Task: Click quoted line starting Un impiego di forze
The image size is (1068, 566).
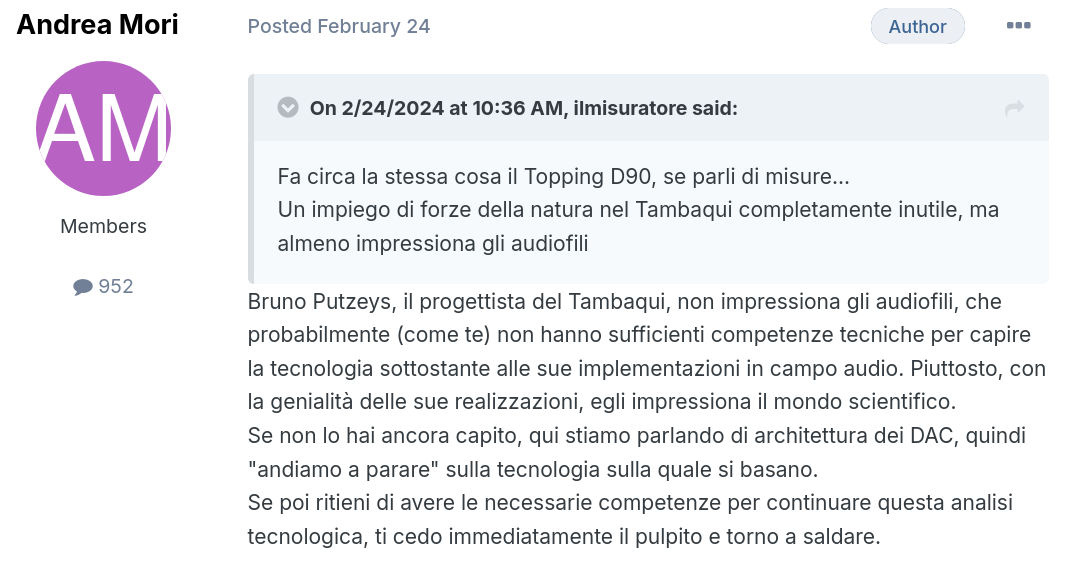Action: 638,210
